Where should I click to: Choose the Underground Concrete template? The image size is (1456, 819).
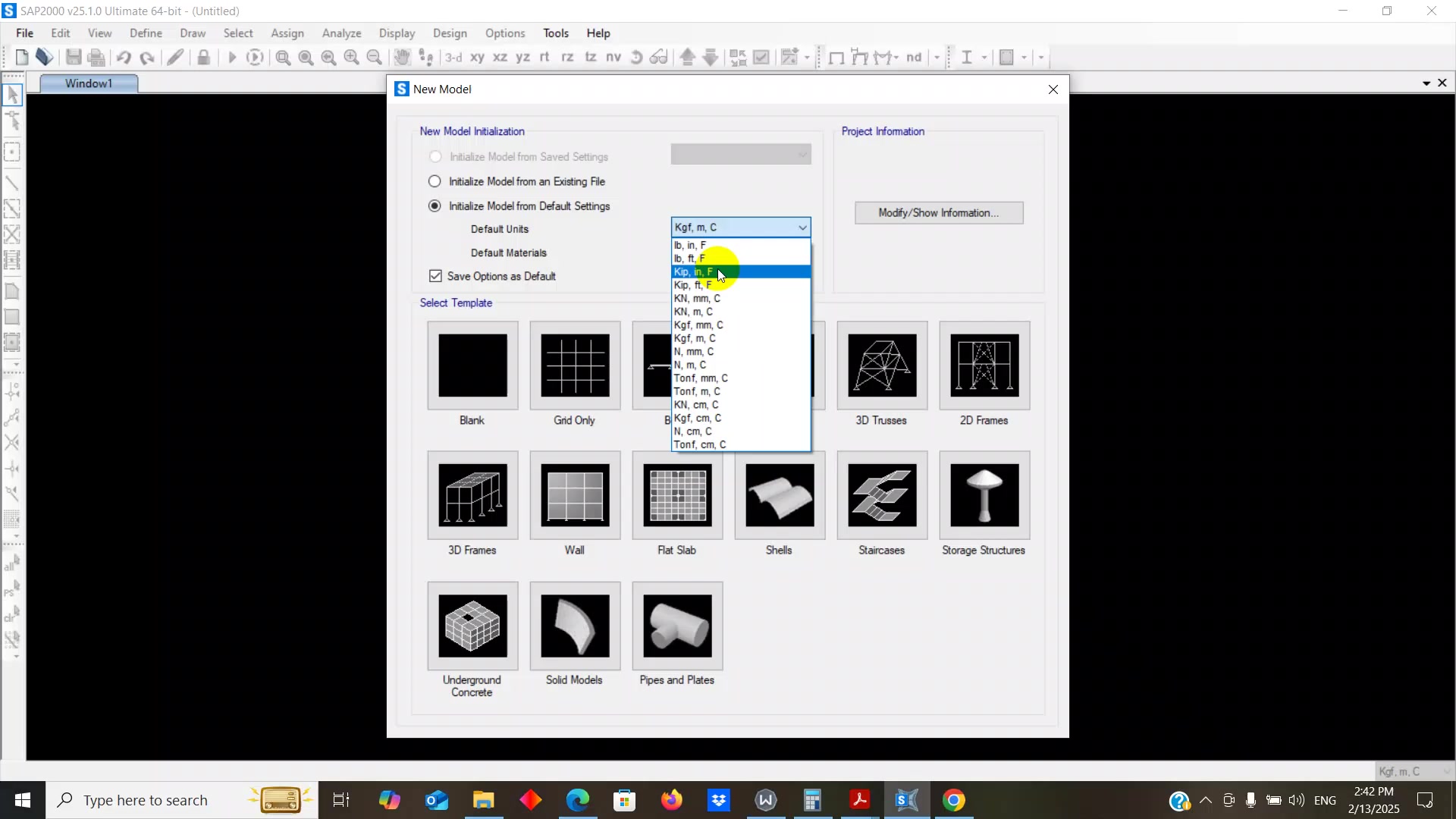click(472, 626)
